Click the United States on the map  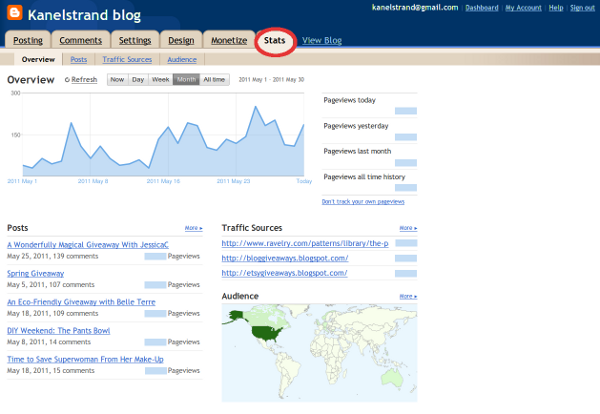coord(265,333)
